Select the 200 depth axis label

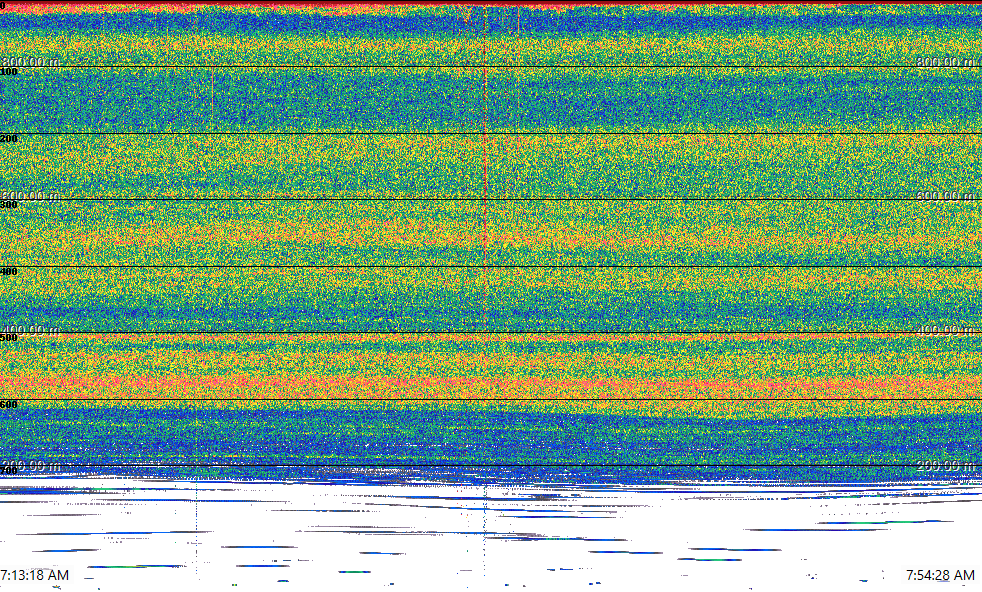coord(9,138)
